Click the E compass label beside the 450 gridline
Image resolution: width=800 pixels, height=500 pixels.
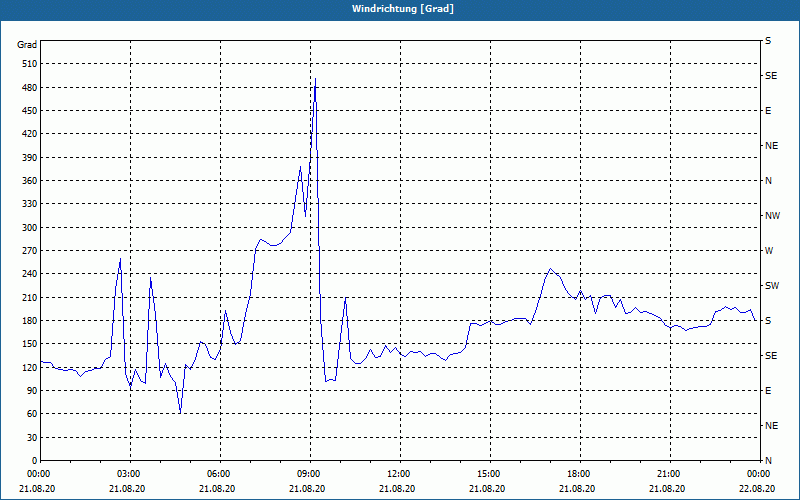768,111
